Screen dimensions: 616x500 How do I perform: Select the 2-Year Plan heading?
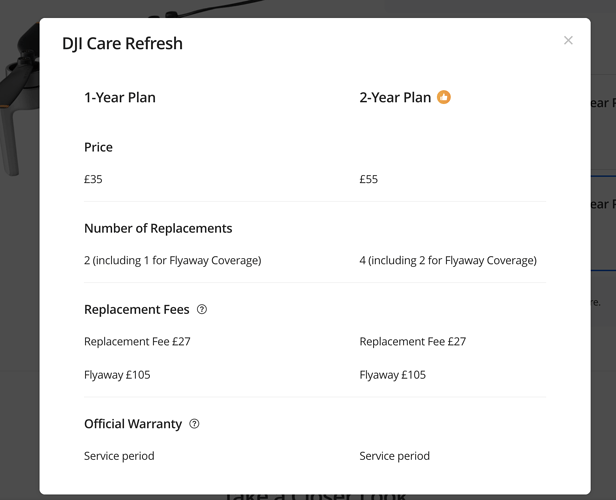395,97
